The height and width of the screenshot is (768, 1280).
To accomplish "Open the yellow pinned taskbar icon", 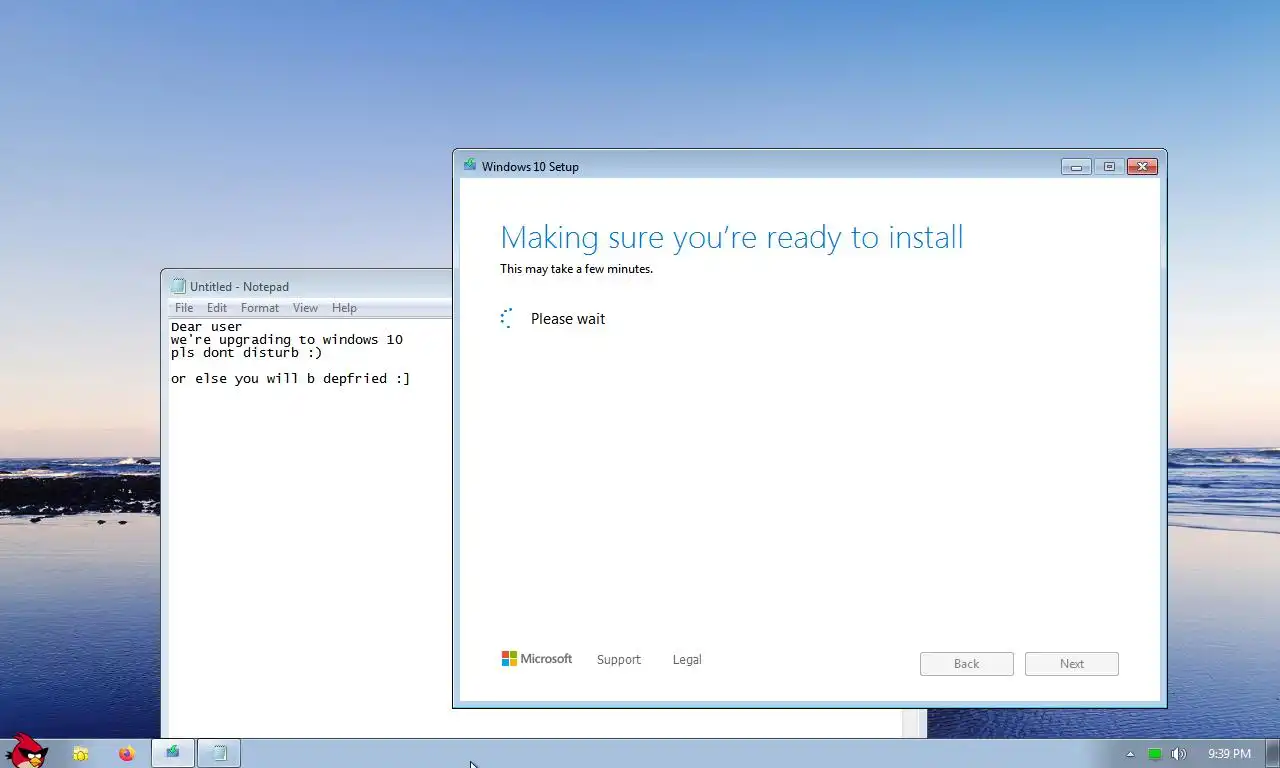I will point(81,753).
